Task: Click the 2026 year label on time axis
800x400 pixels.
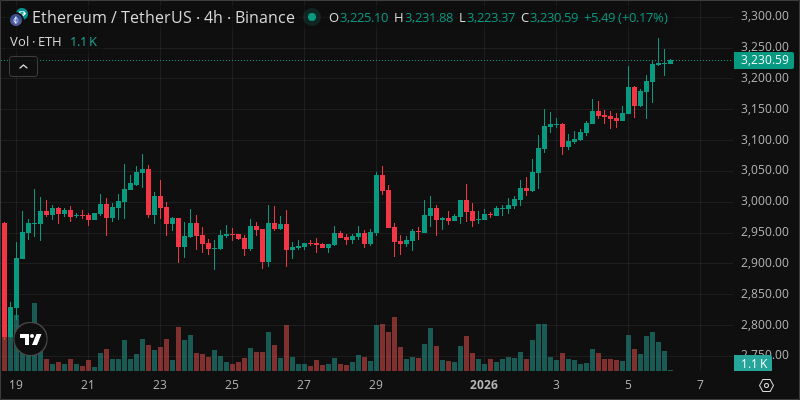Action: pos(484,384)
